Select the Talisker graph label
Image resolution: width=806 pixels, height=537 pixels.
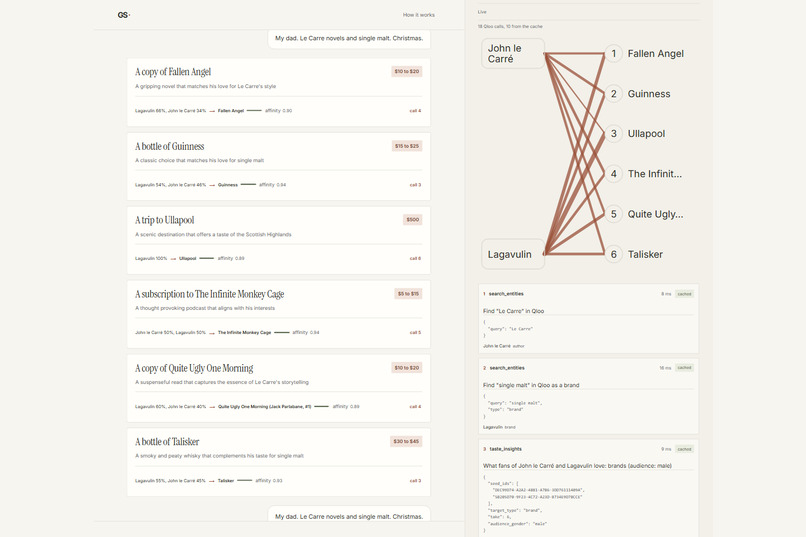click(645, 254)
